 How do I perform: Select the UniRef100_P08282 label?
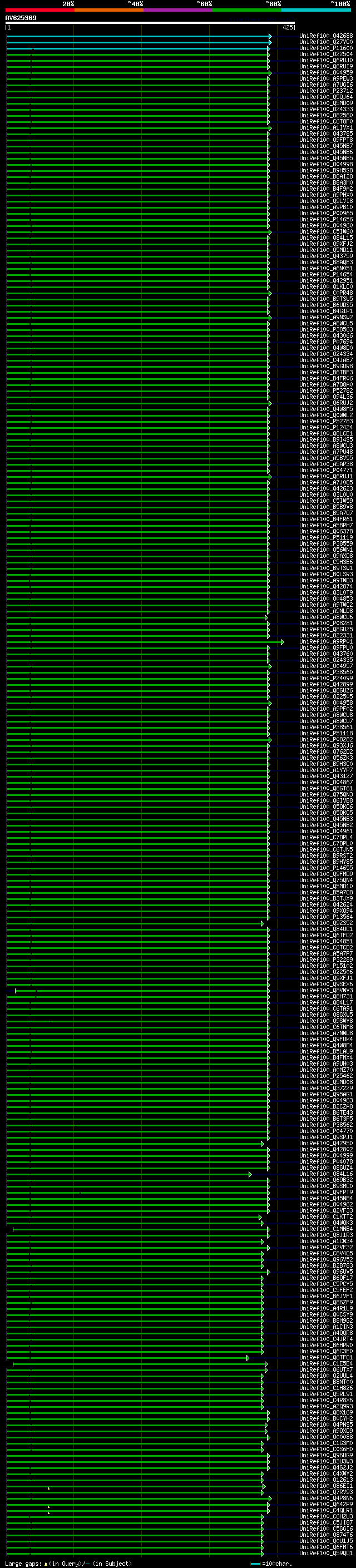click(326, 740)
